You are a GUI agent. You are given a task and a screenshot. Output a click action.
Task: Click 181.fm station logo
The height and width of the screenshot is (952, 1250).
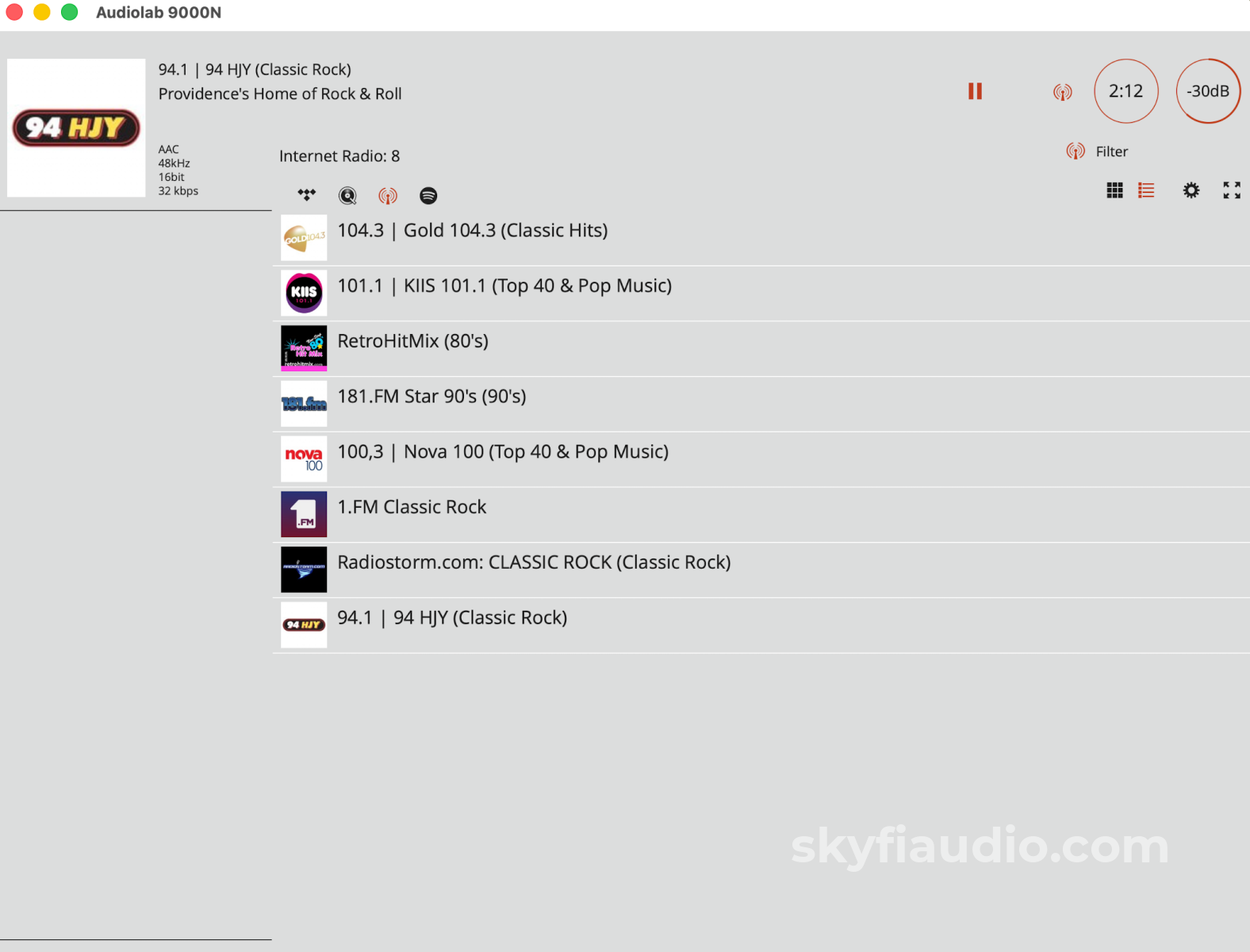(304, 404)
